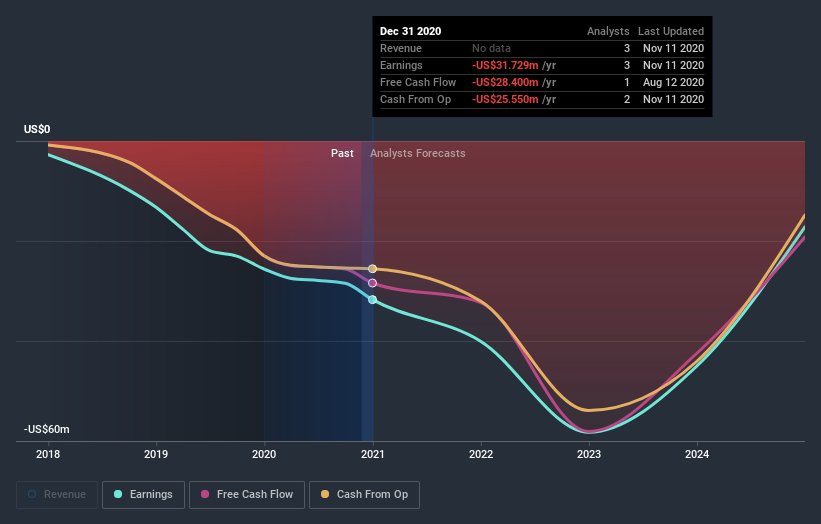Click the pink Free Cash Flow legend dot
The image size is (821, 524).
tap(205, 494)
